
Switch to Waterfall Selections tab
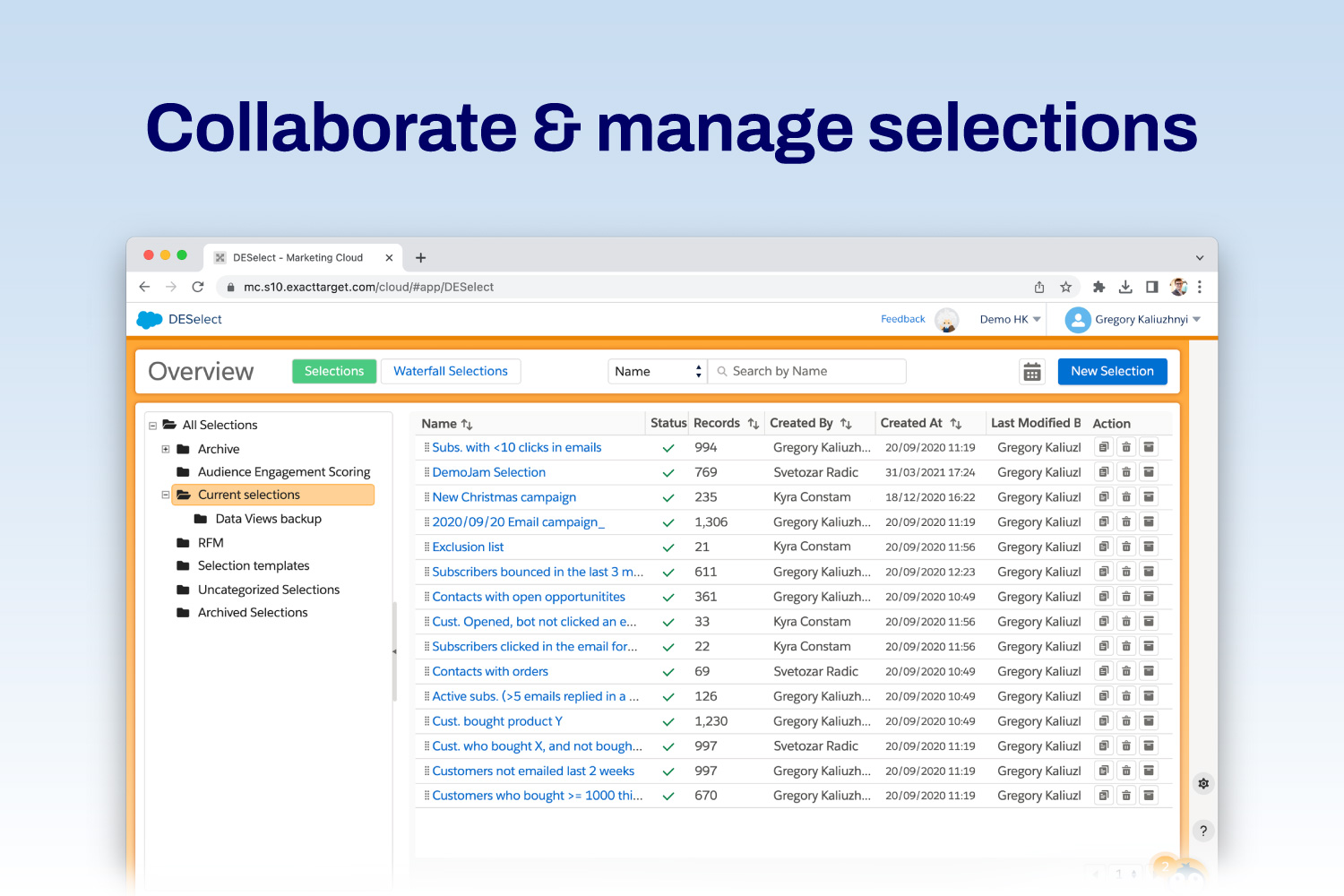(x=451, y=372)
